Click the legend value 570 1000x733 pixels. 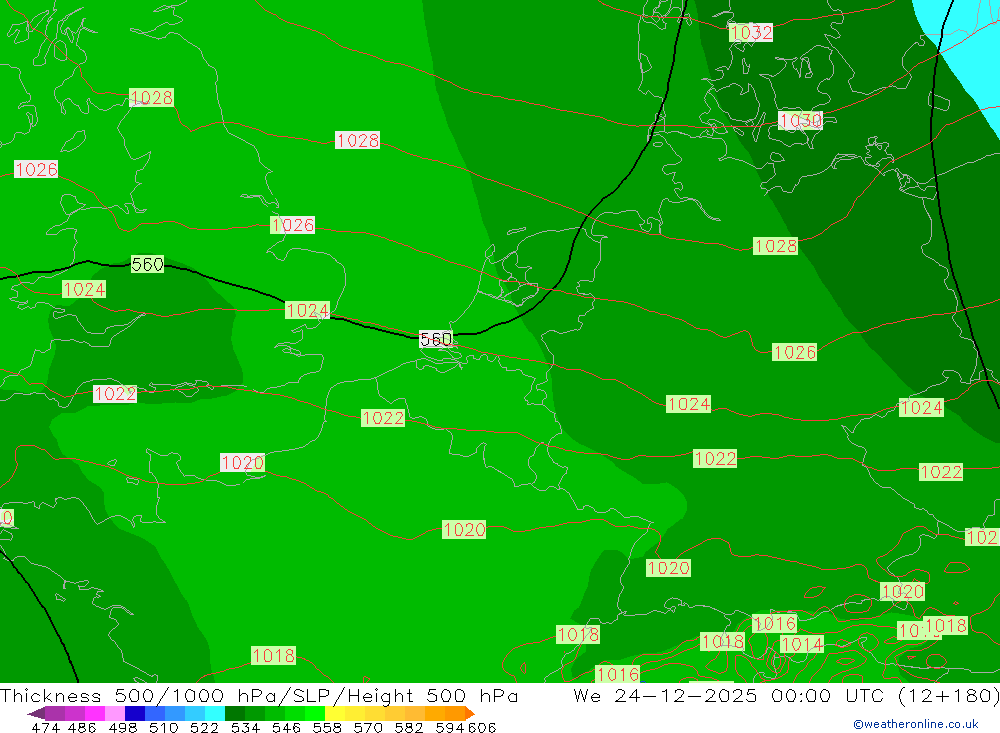click(x=367, y=727)
